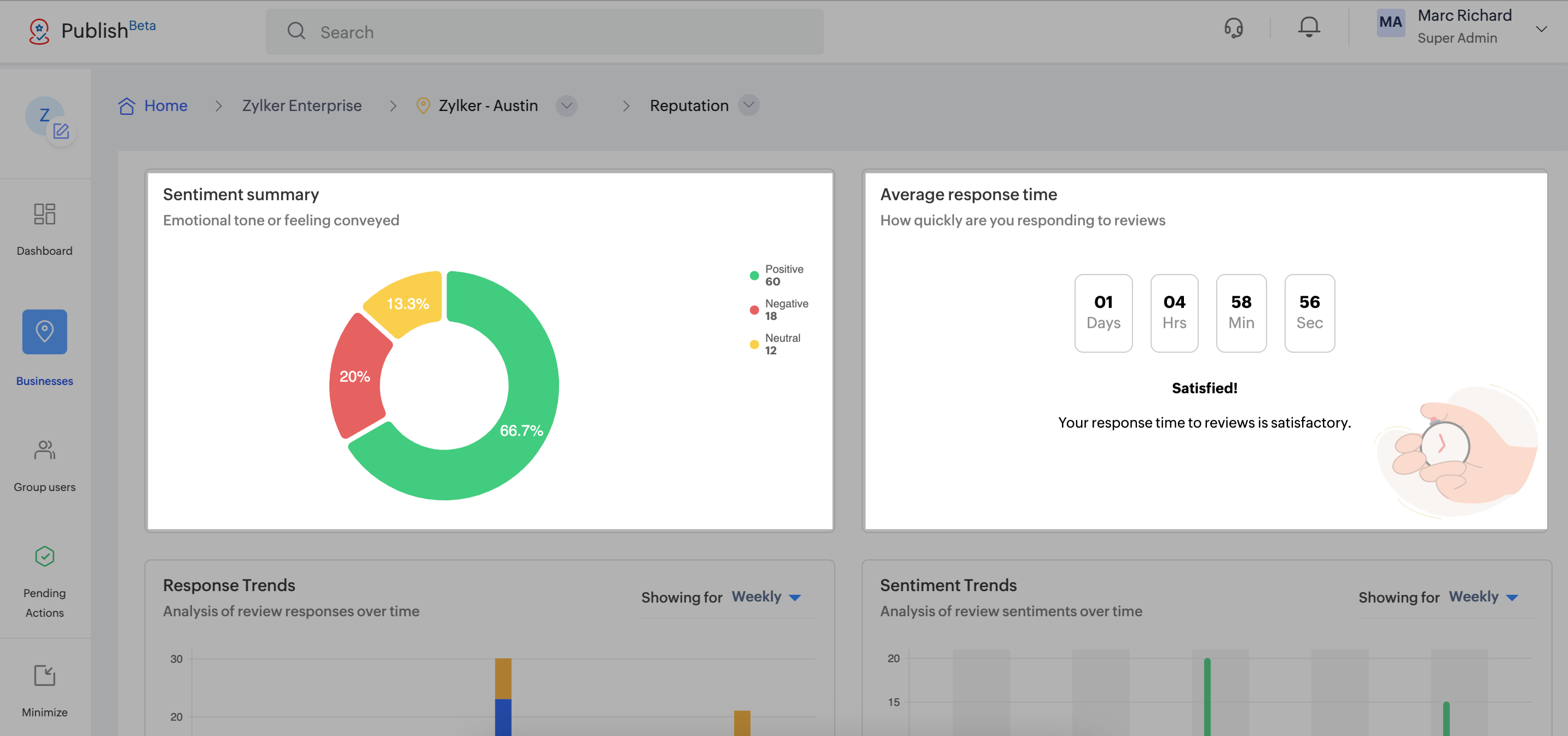Click the 56 Sec counter box
1568x736 pixels.
[1309, 313]
